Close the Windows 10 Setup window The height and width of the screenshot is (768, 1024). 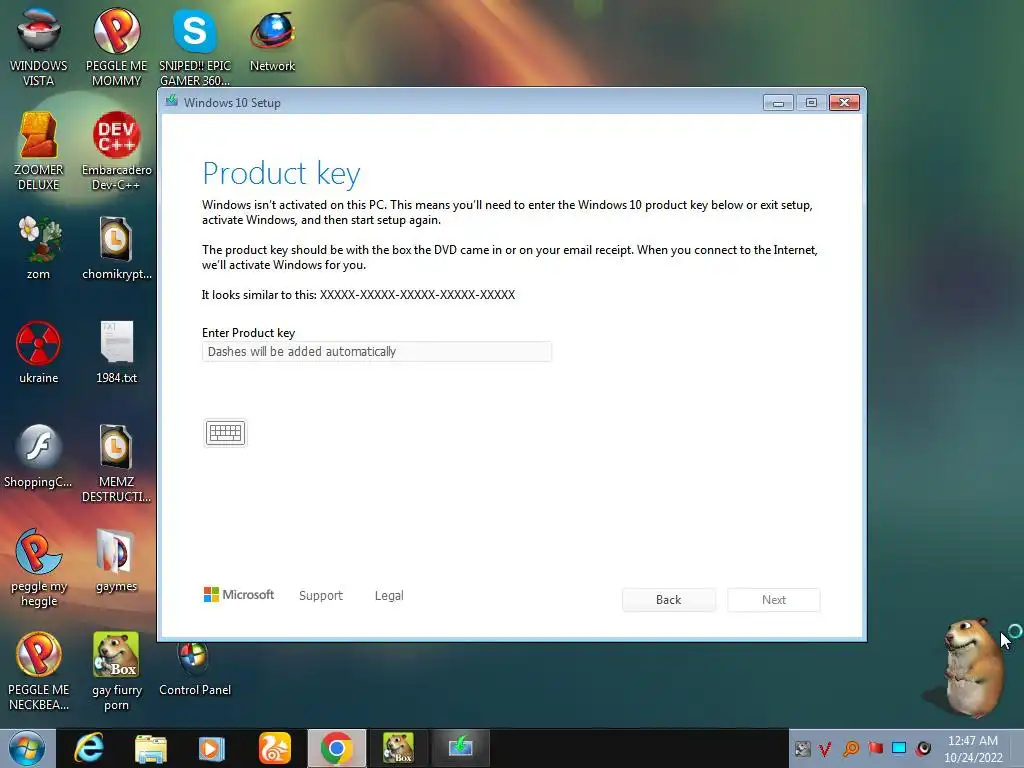(x=844, y=103)
